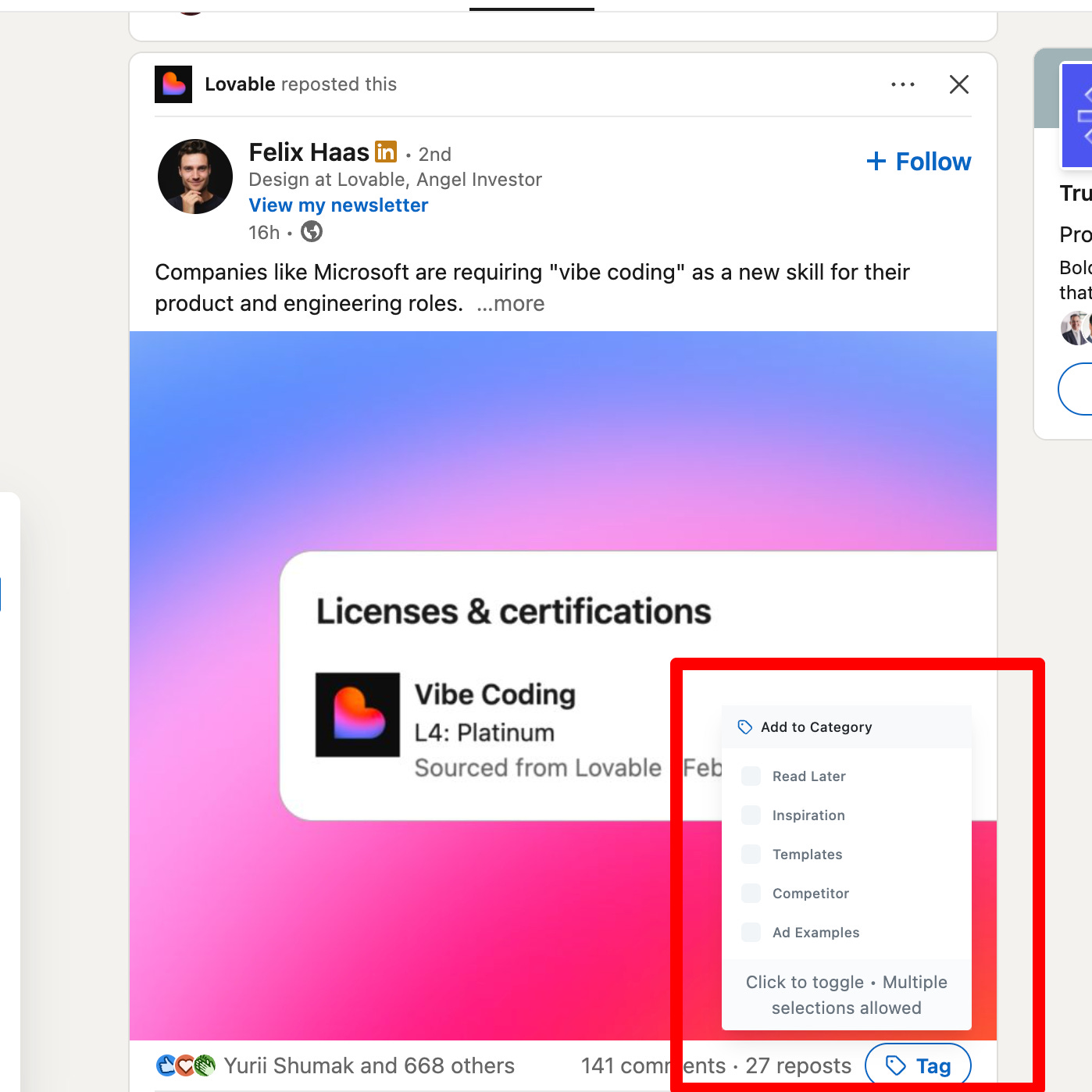Screen dimensions: 1092x1092
Task: Click the Lovable name in repost header
Action: point(240,84)
